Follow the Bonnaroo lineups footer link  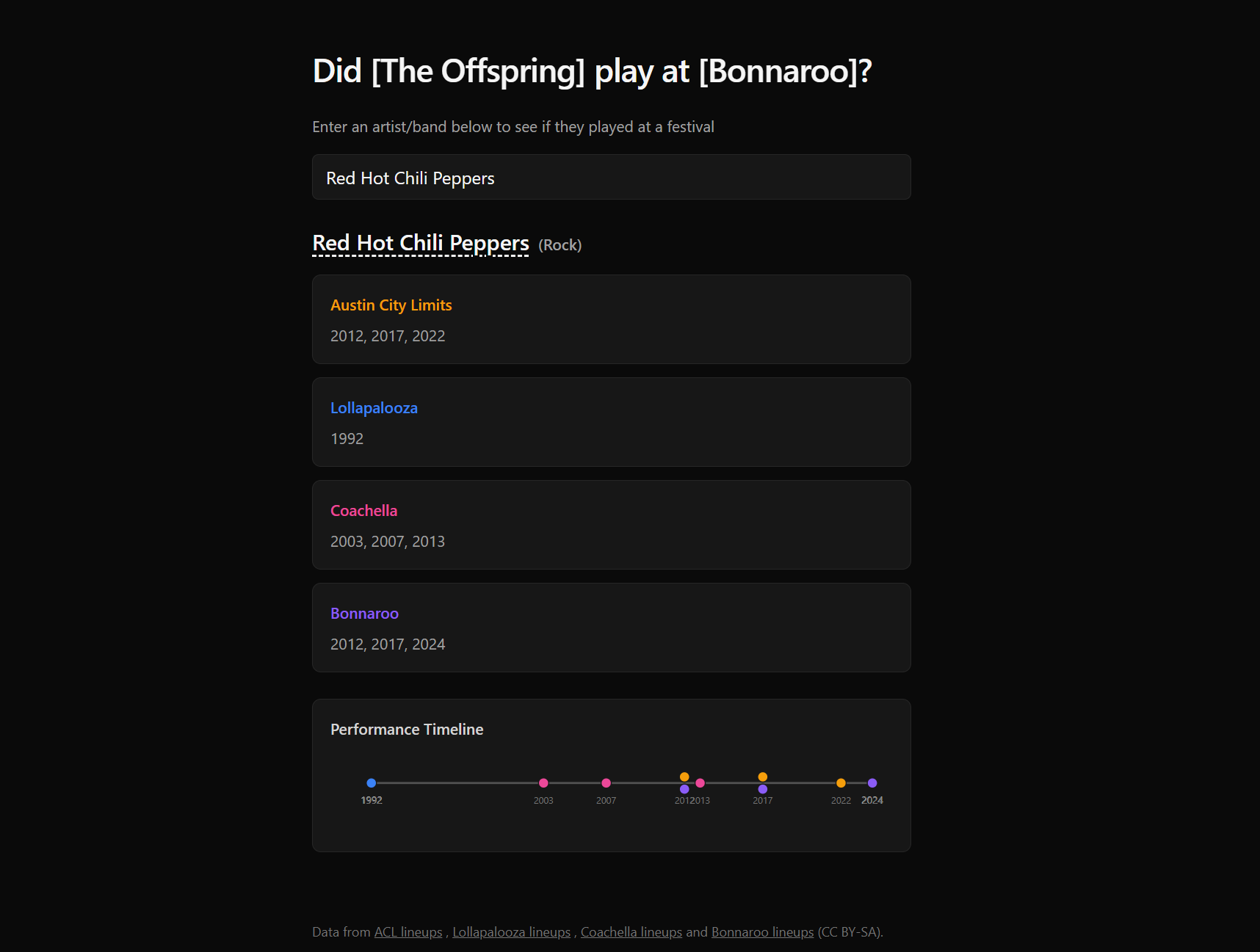point(761,931)
